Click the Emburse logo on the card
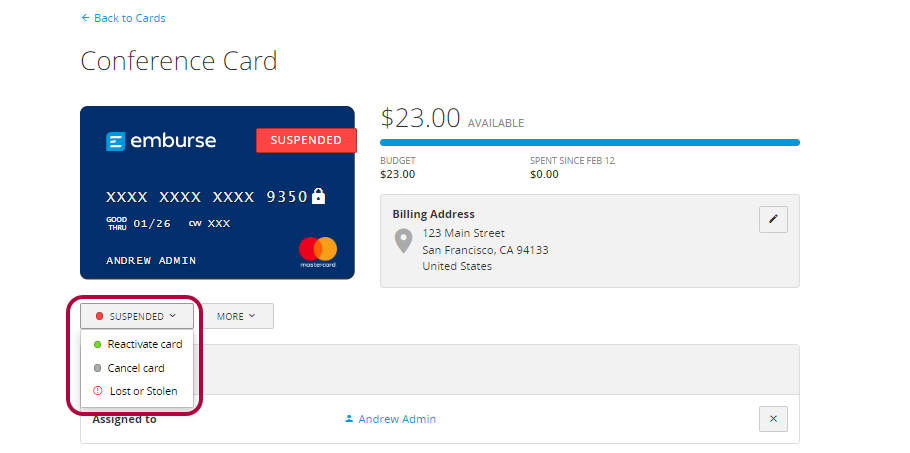 (x=161, y=141)
